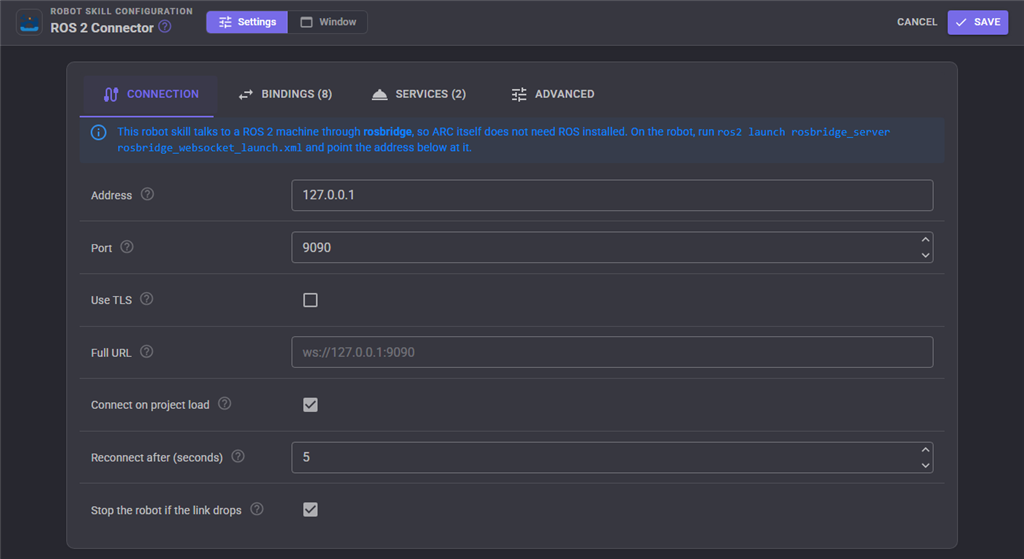Show help for Connect on project load
The image size is (1024, 559).
click(225, 404)
